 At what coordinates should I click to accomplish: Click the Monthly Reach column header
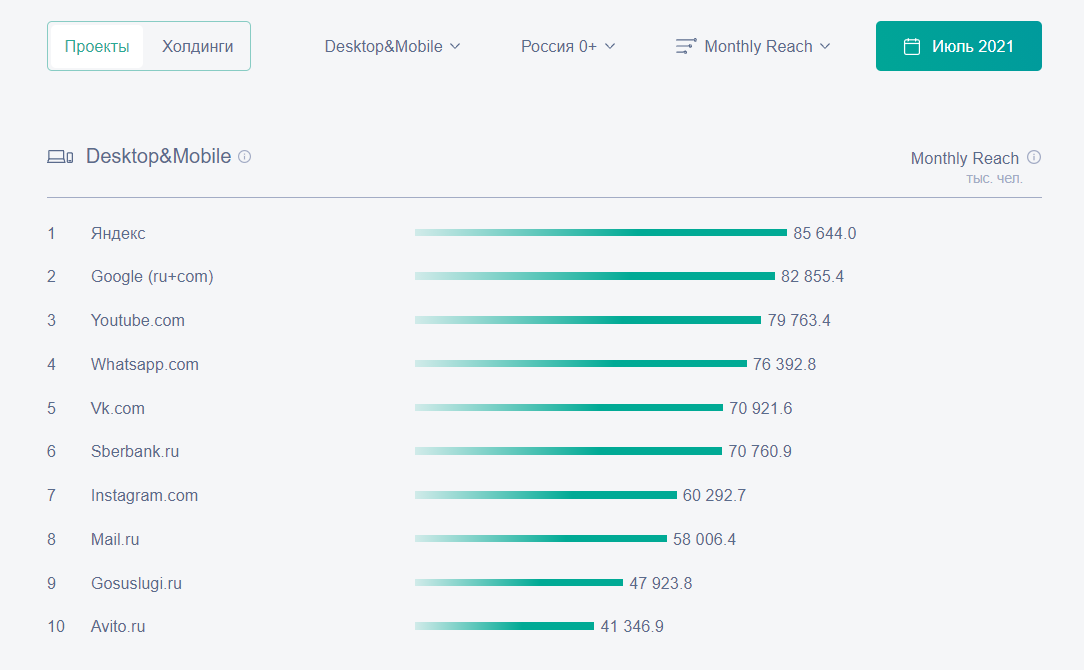pyautogui.click(x=964, y=158)
